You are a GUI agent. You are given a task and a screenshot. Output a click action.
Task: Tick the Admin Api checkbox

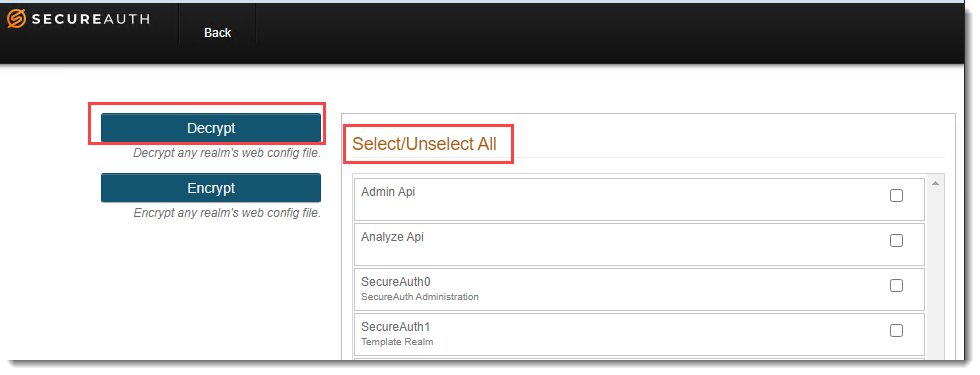[896, 196]
